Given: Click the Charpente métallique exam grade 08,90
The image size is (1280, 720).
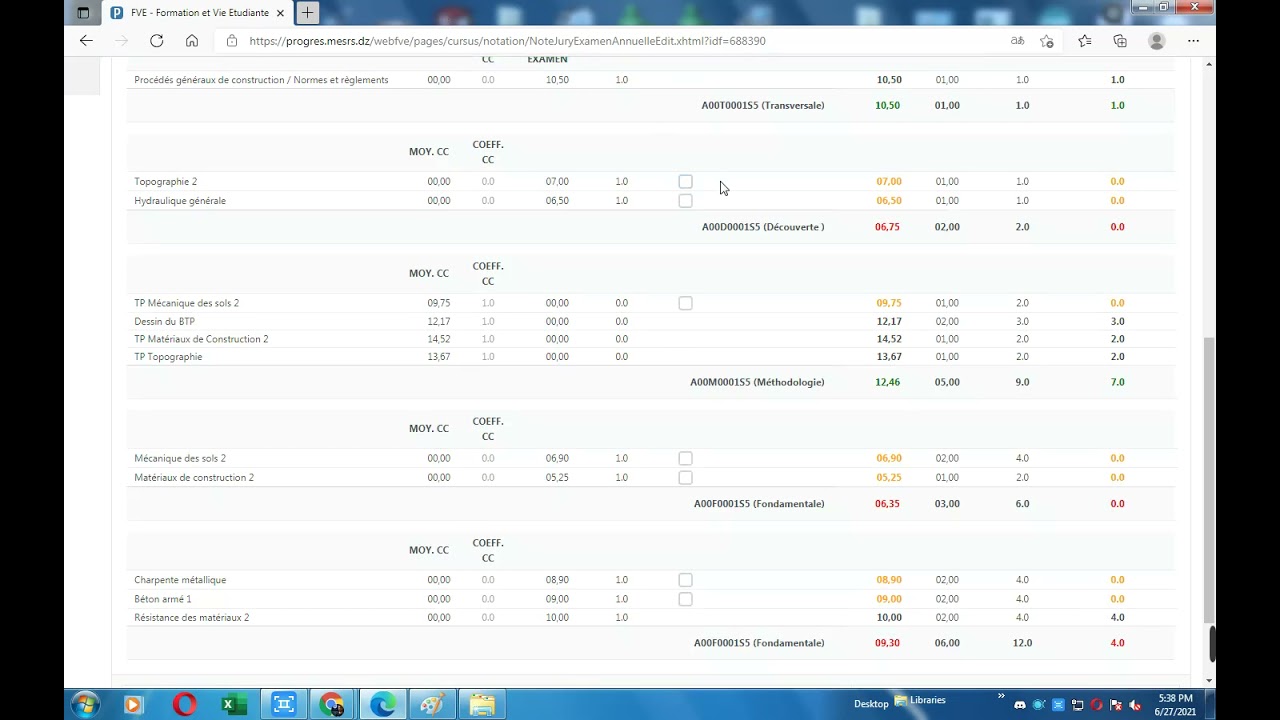Looking at the screenshot, I should coord(557,580).
